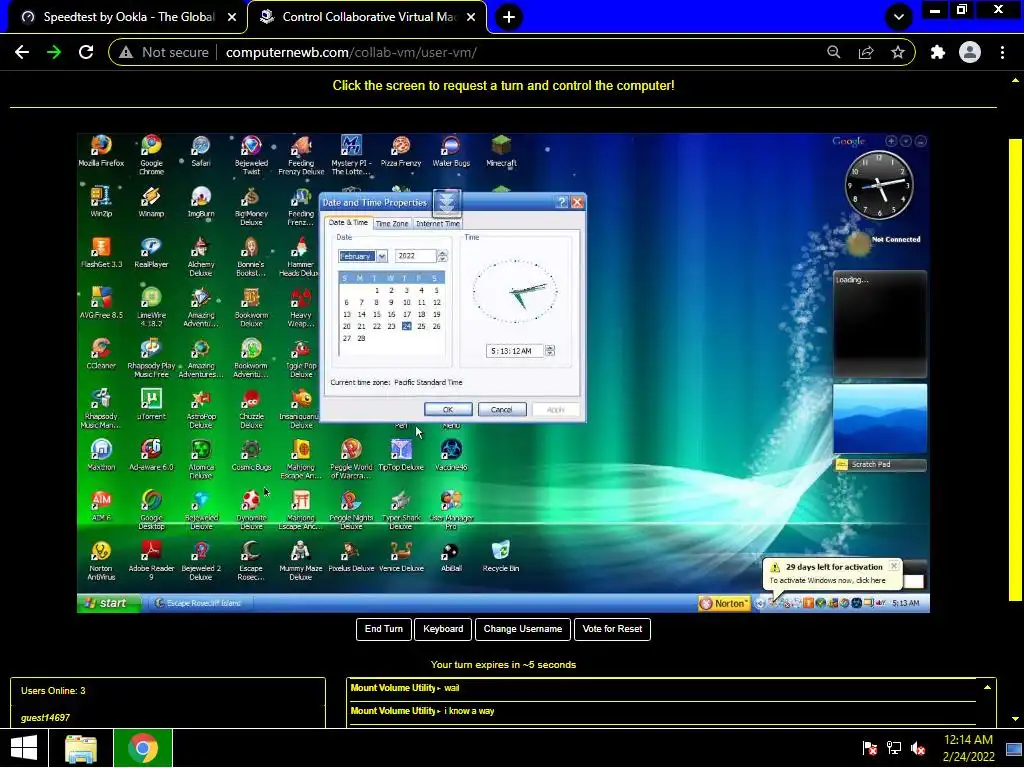Click the year field stepper arrows
The image size is (1024, 768).
click(x=442, y=256)
